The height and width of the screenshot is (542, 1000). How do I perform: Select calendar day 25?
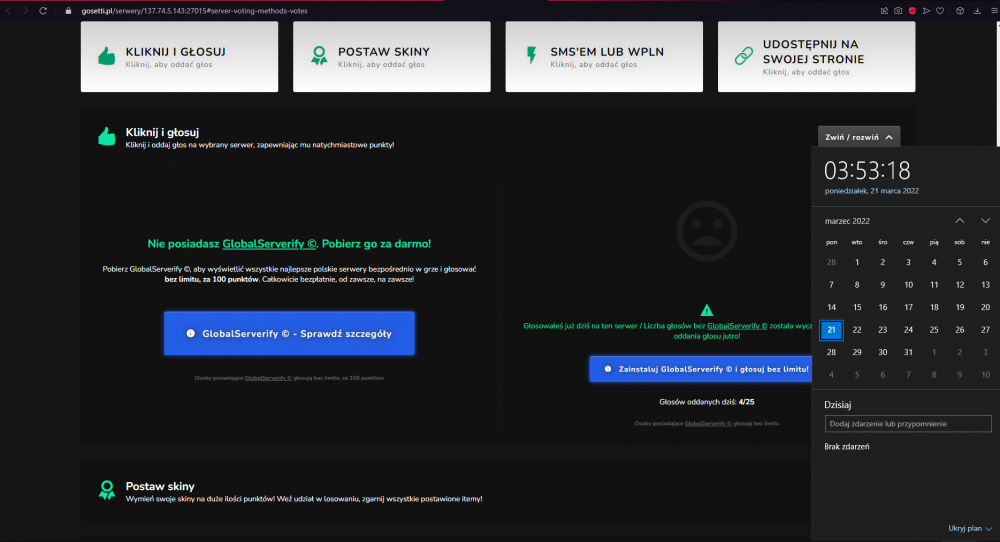click(934, 330)
